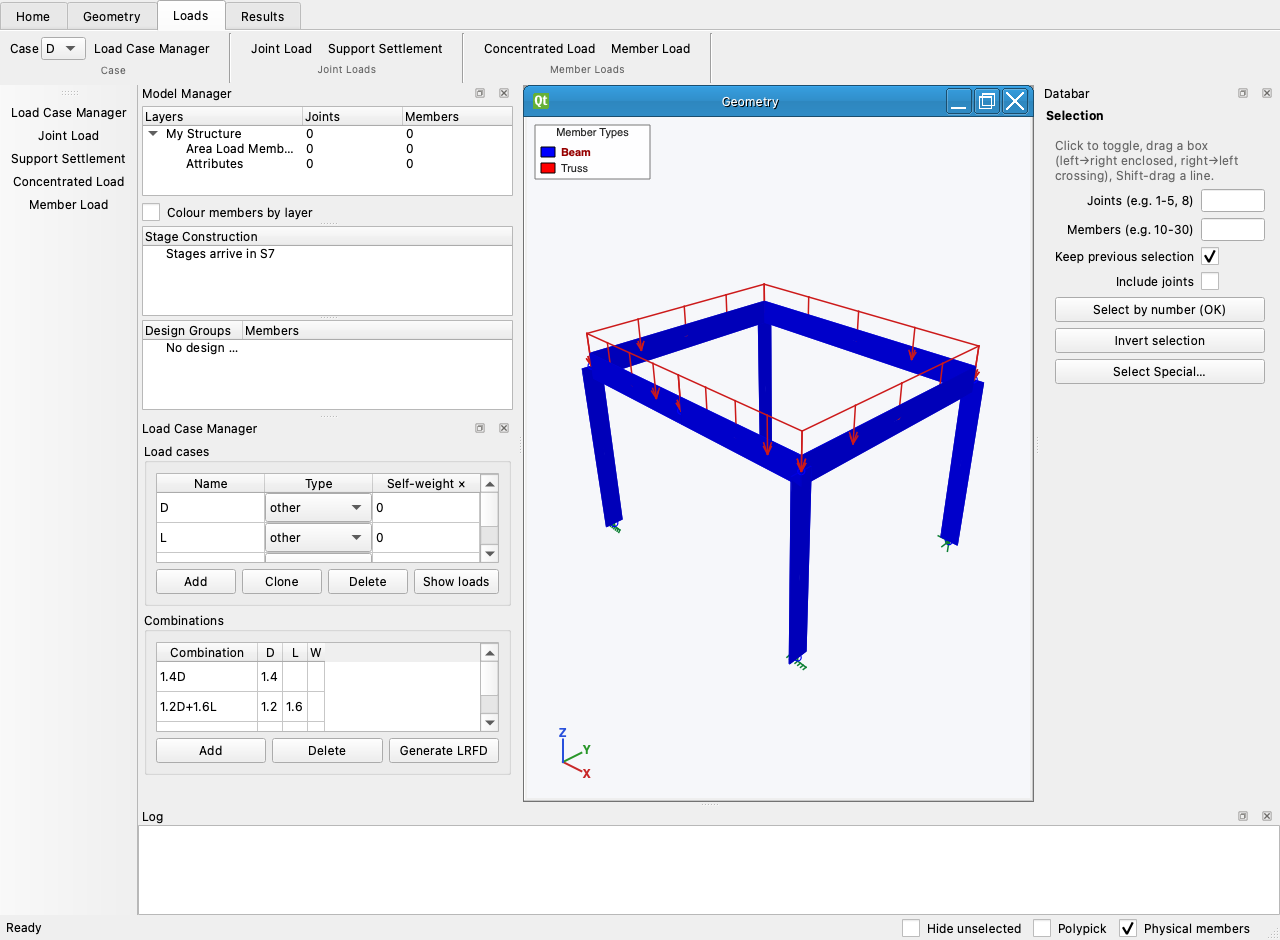1280x940 pixels.
Task: Click Self-weight value for case D
Action: (426, 508)
